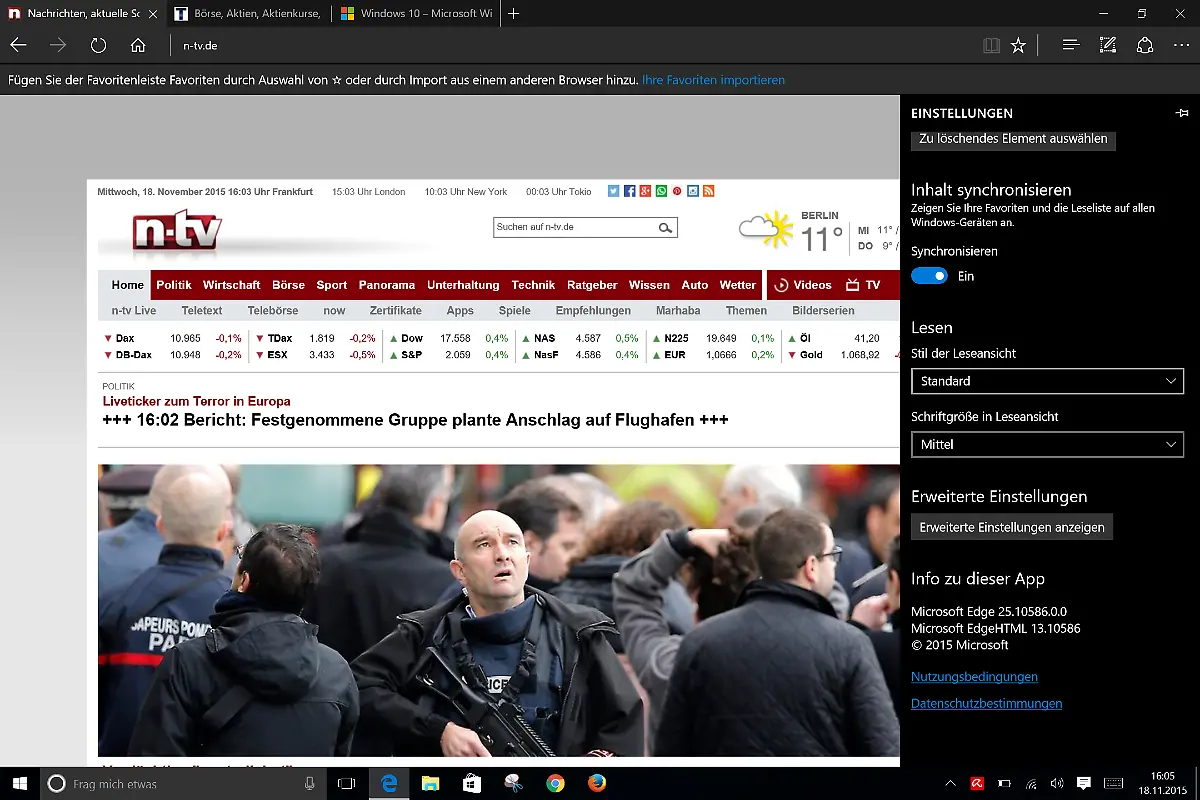Open the Hub panel in Edge toolbar
Image resolution: width=1200 pixels, height=800 pixels.
click(1070, 45)
